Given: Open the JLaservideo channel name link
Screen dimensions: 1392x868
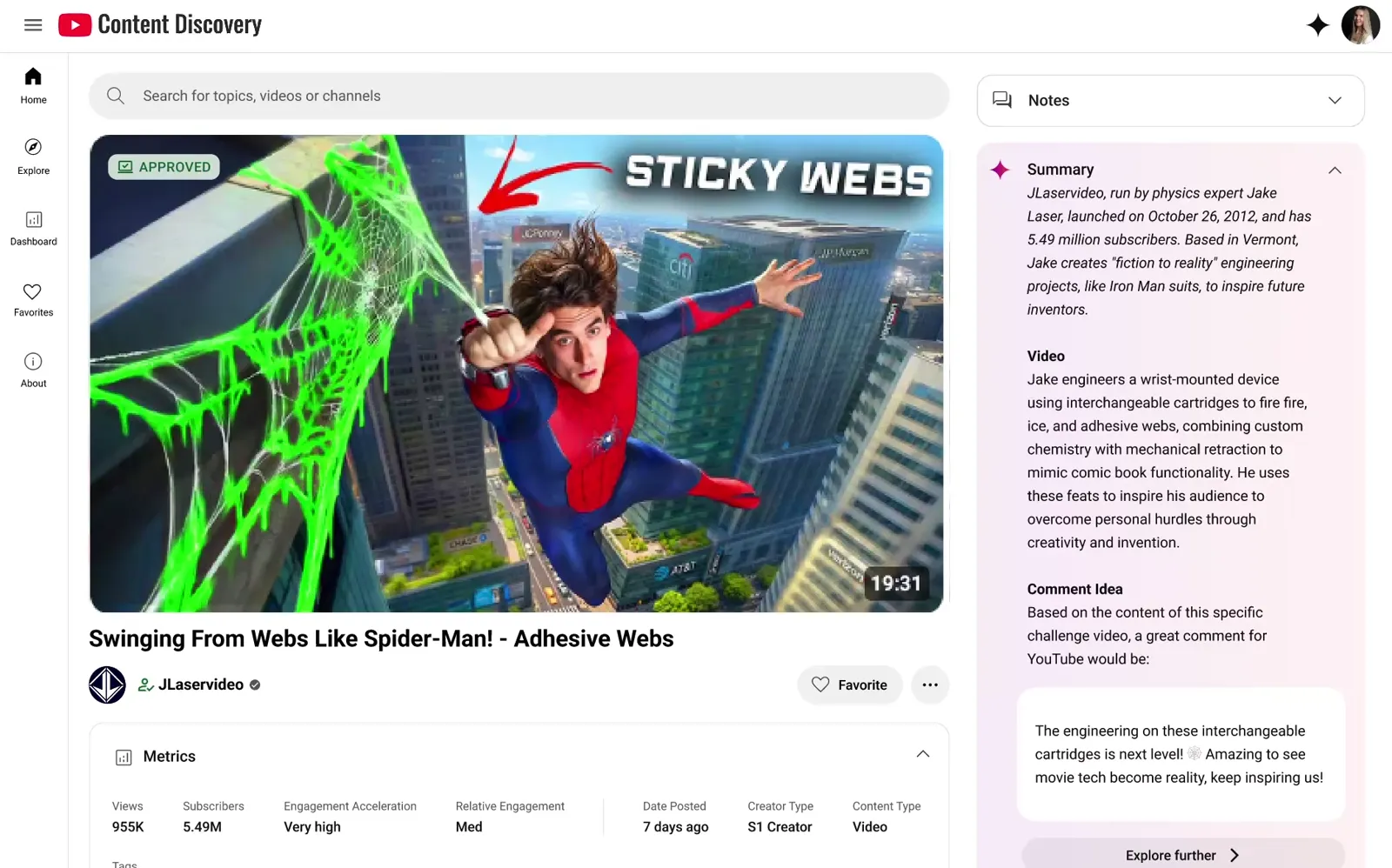Looking at the screenshot, I should coord(201,684).
